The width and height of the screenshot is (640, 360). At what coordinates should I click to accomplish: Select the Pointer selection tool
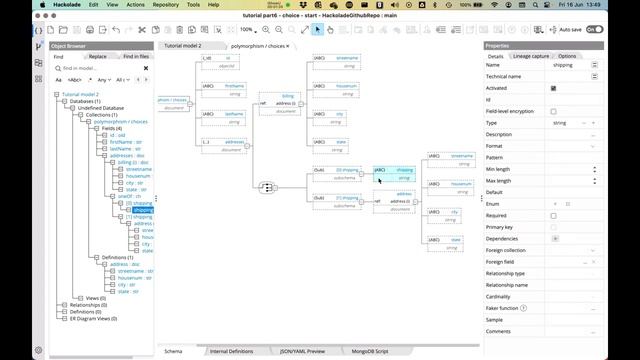[318, 30]
